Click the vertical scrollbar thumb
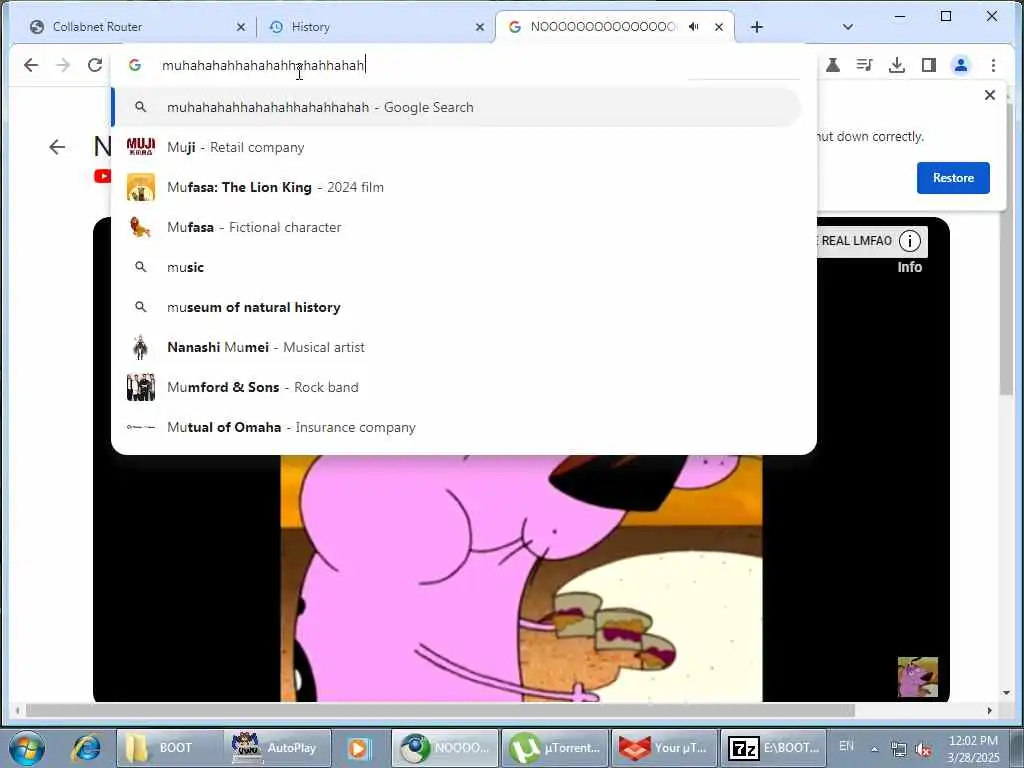The image size is (1024, 768). [1006, 248]
